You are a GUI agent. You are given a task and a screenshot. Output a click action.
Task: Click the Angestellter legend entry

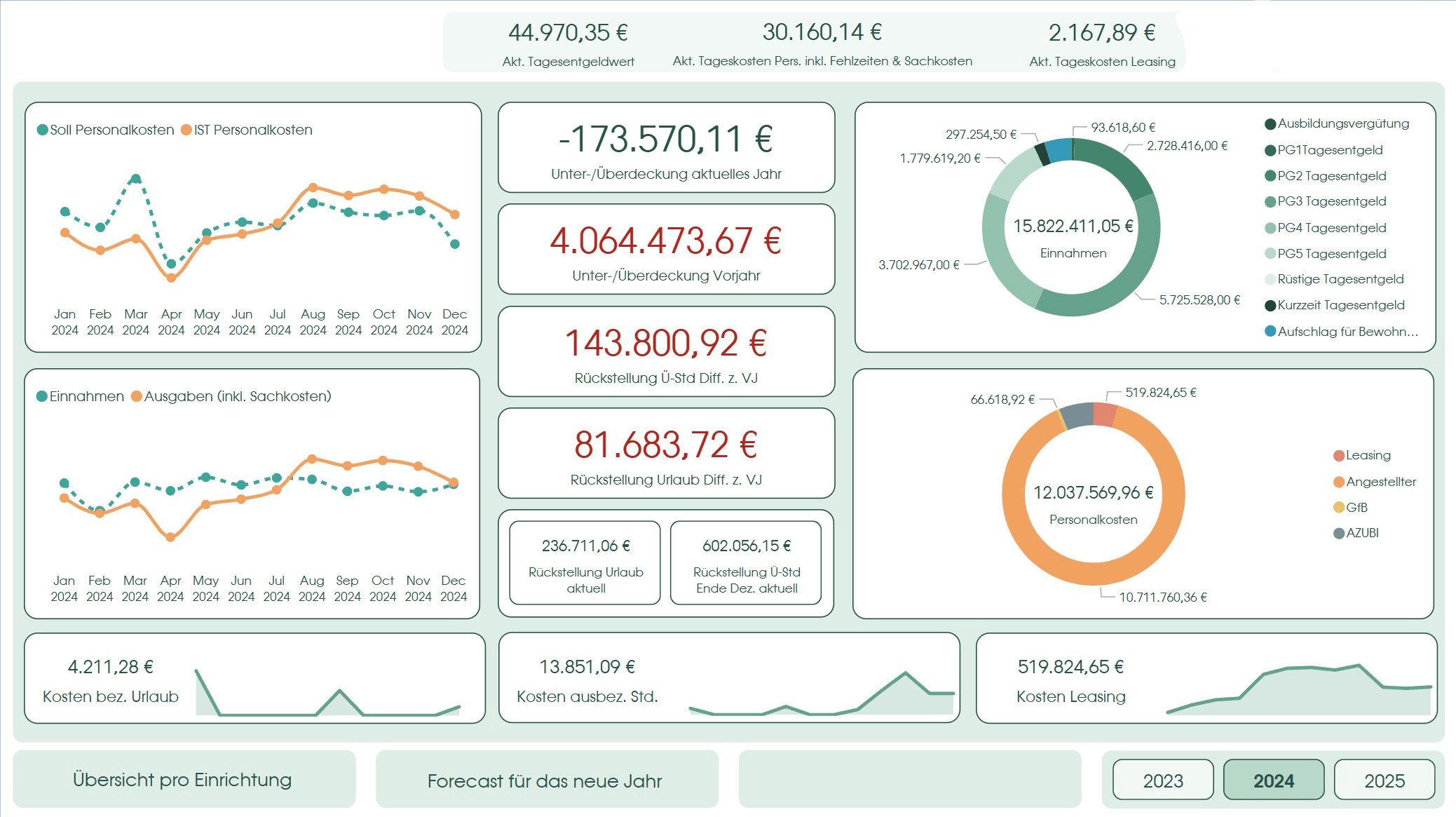(1380, 482)
